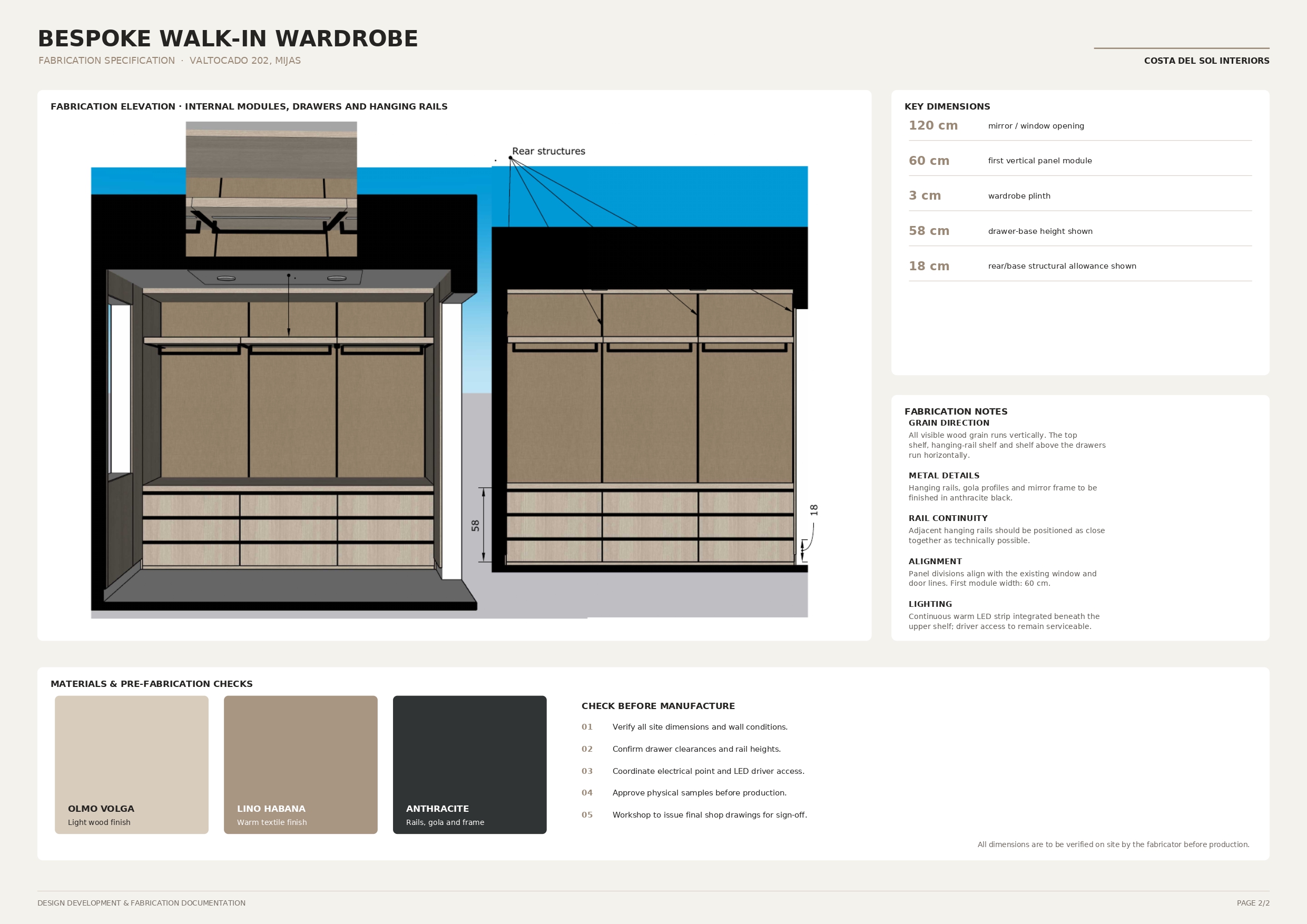Screen dimensions: 1307x924
Task: Click 'drawer-base height shown' label
Action: 1040,231
